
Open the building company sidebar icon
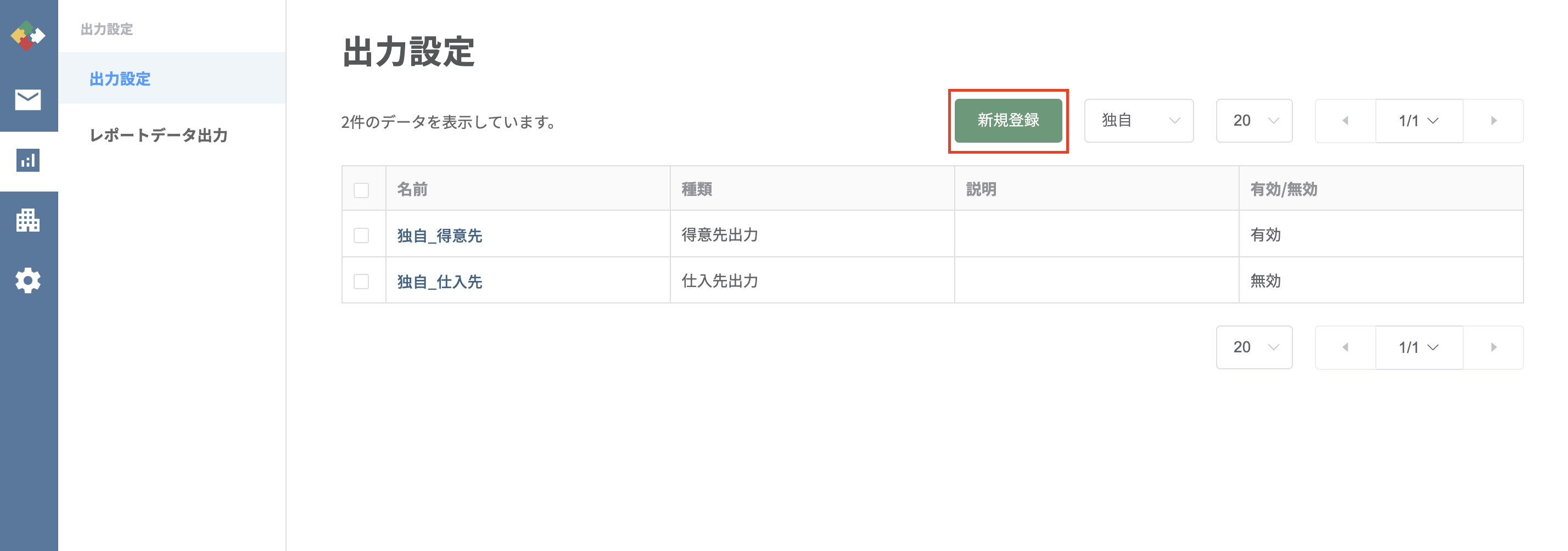(28, 220)
